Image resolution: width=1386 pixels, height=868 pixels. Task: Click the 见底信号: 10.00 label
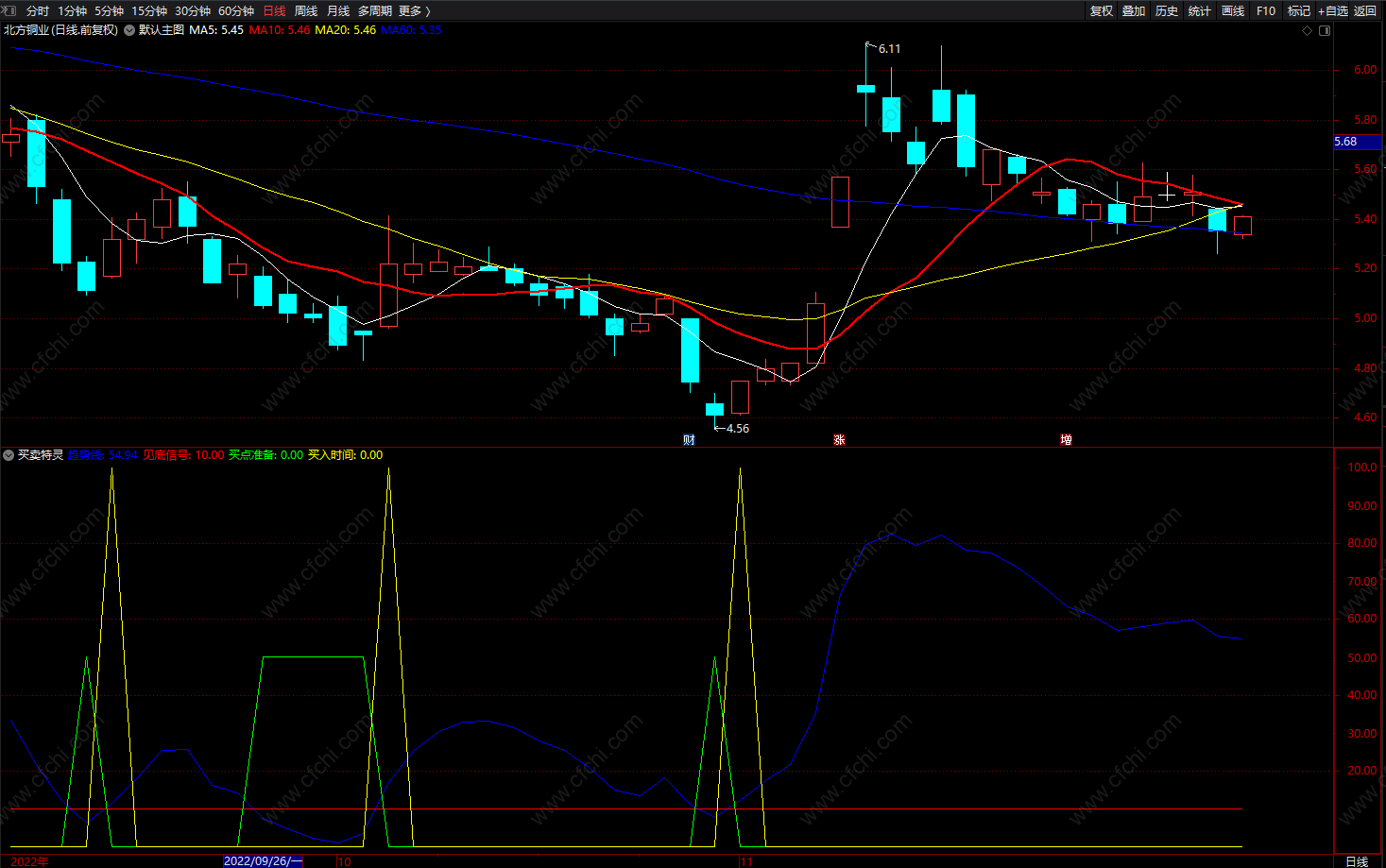pyautogui.click(x=183, y=455)
